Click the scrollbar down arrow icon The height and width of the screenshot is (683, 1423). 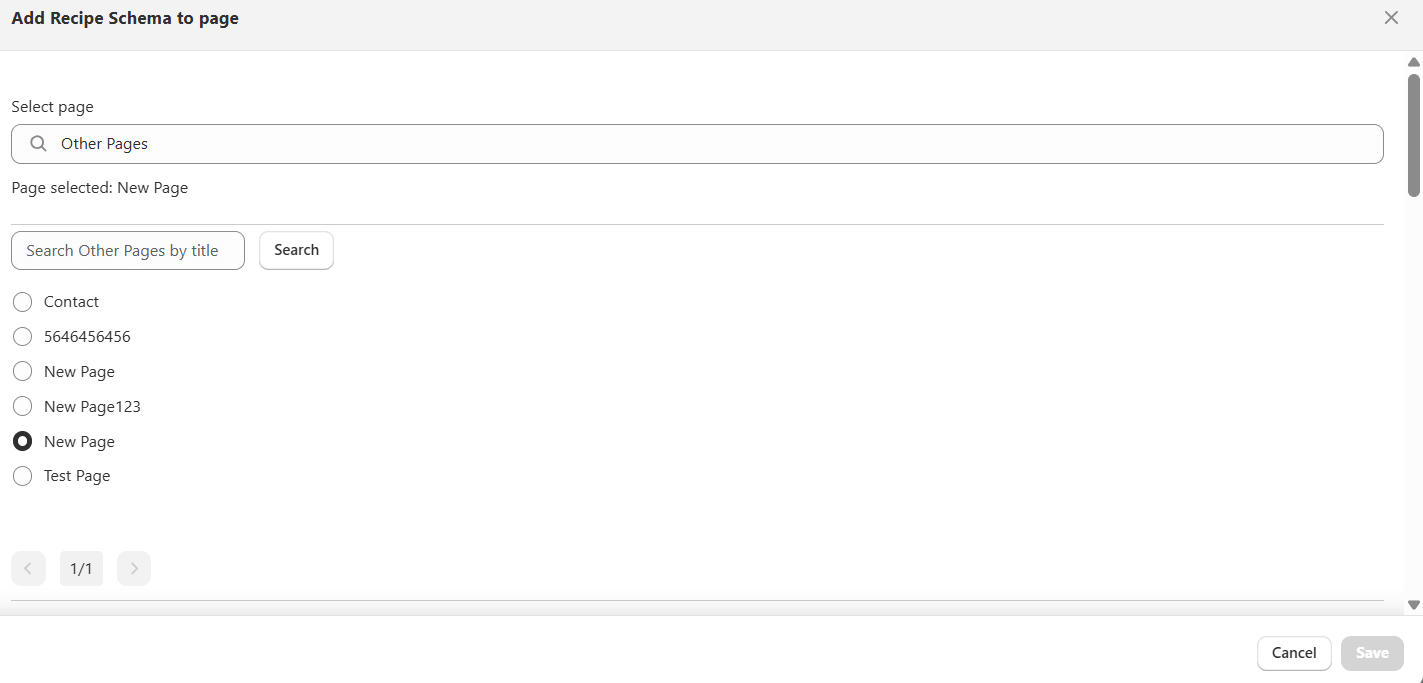coord(1412,604)
